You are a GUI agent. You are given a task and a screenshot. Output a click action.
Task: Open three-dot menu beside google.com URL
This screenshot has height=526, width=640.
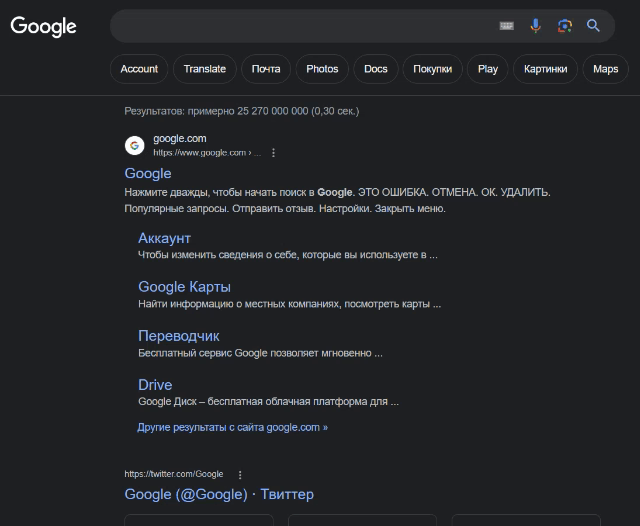(273, 153)
